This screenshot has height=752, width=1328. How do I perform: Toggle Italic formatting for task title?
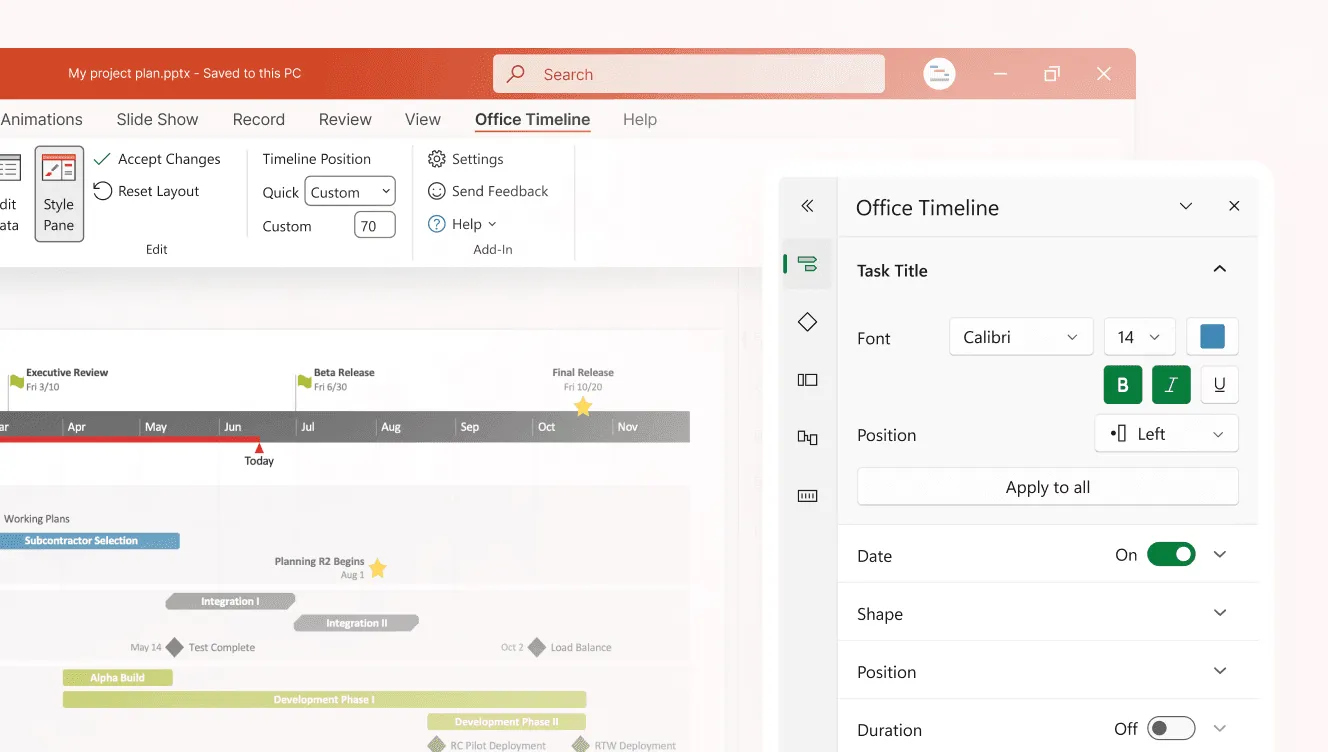[1171, 385]
